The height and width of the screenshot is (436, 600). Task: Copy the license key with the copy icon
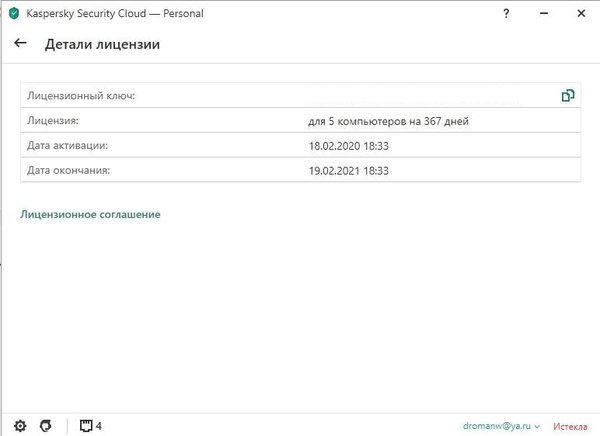point(568,95)
